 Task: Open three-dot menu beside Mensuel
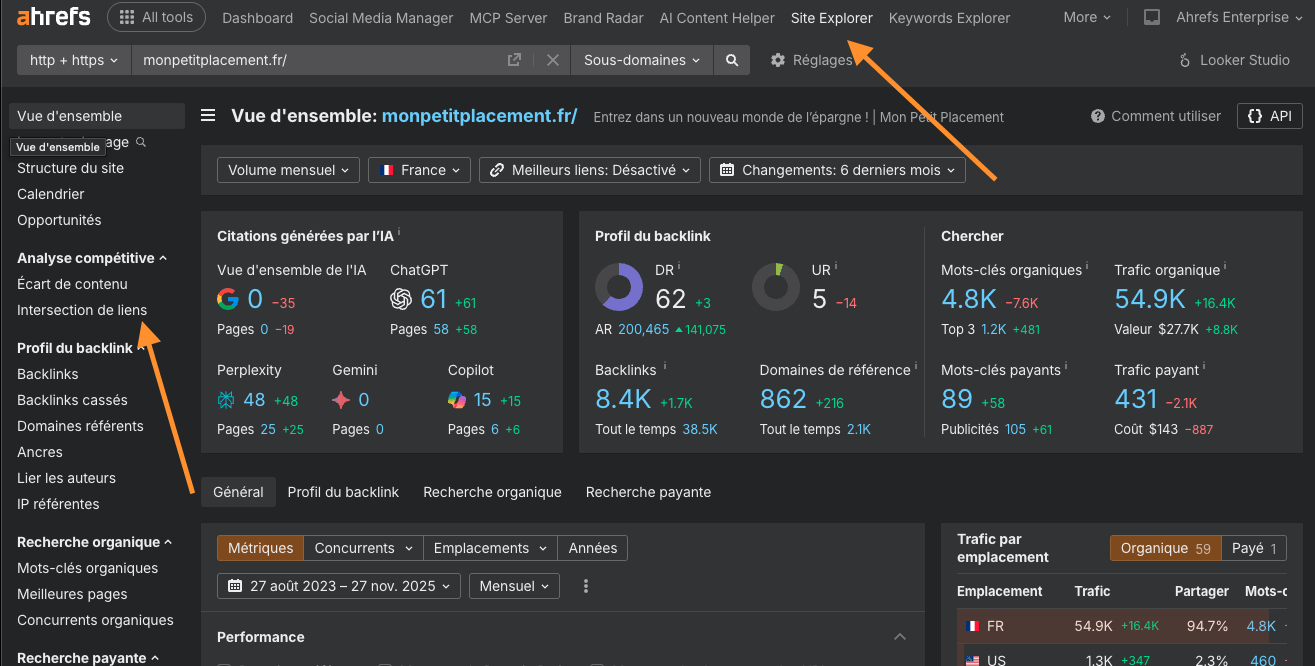coord(586,586)
